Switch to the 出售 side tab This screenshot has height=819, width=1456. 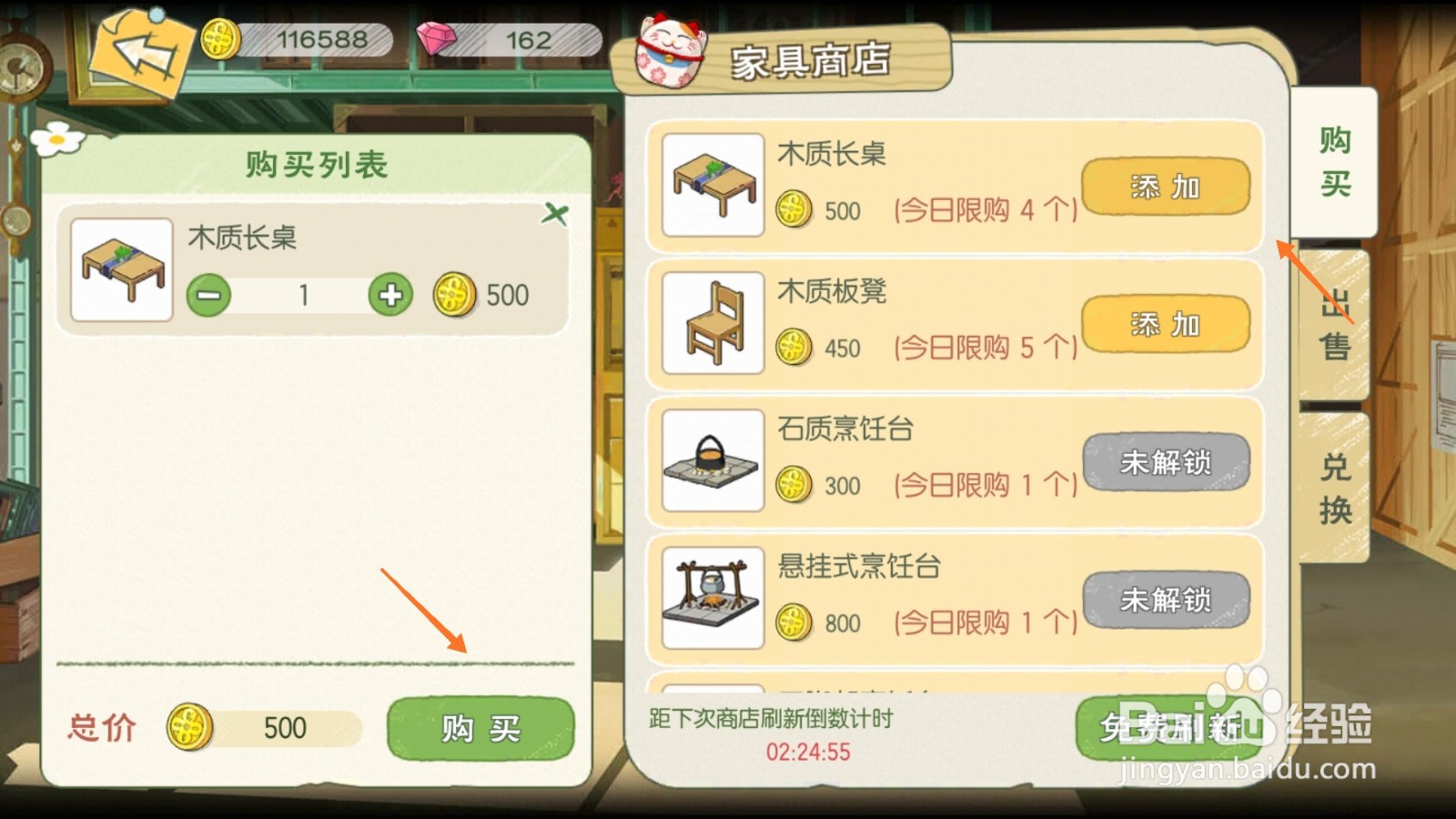tap(1334, 325)
